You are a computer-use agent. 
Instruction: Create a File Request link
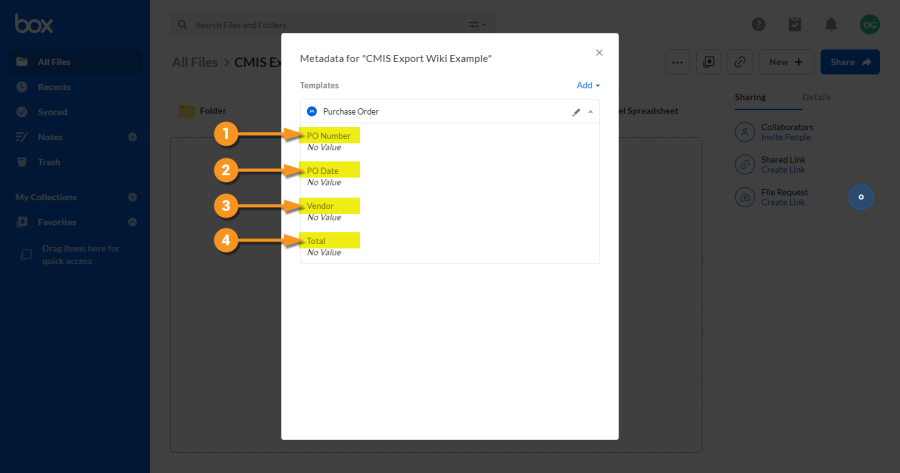(783, 203)
